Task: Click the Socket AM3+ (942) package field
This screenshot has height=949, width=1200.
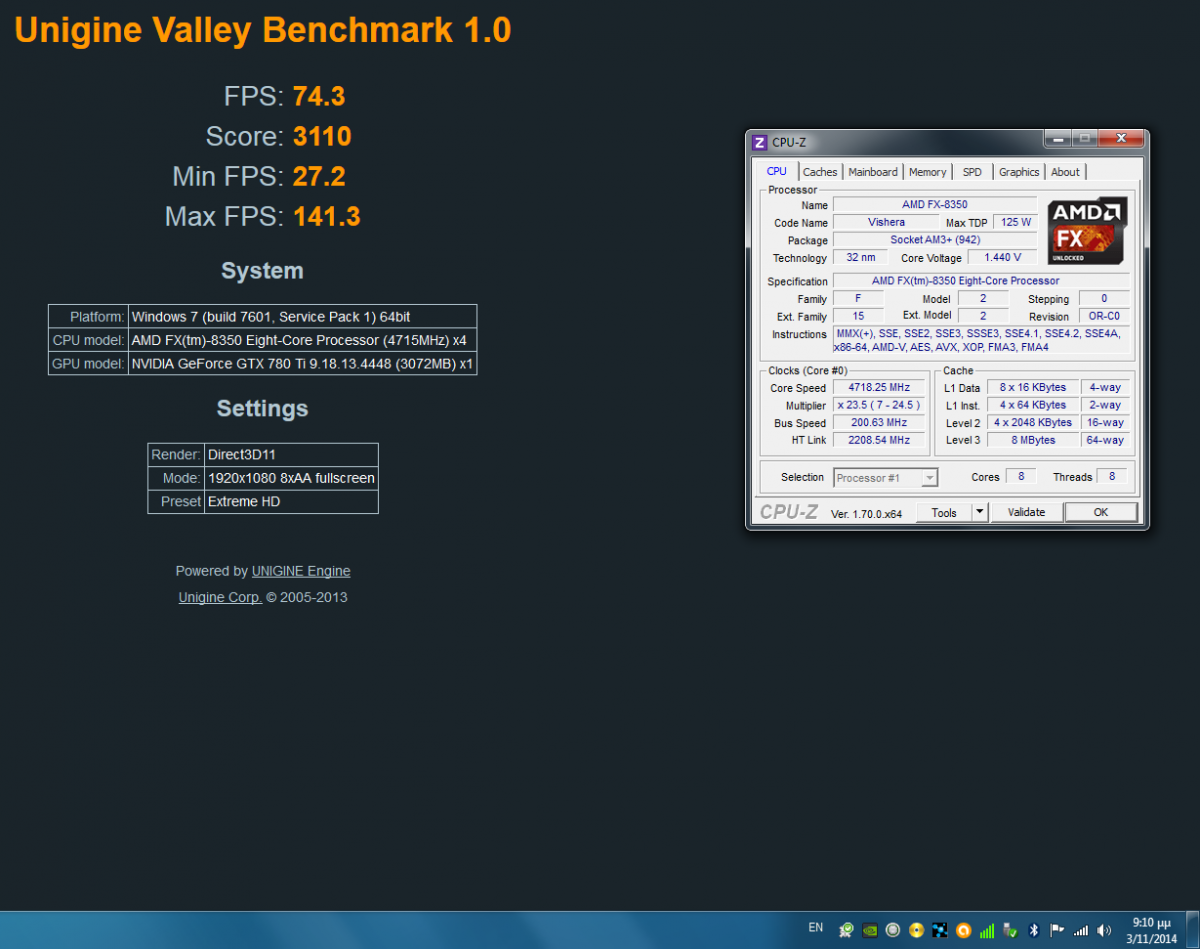Action: tap(935, 240)
